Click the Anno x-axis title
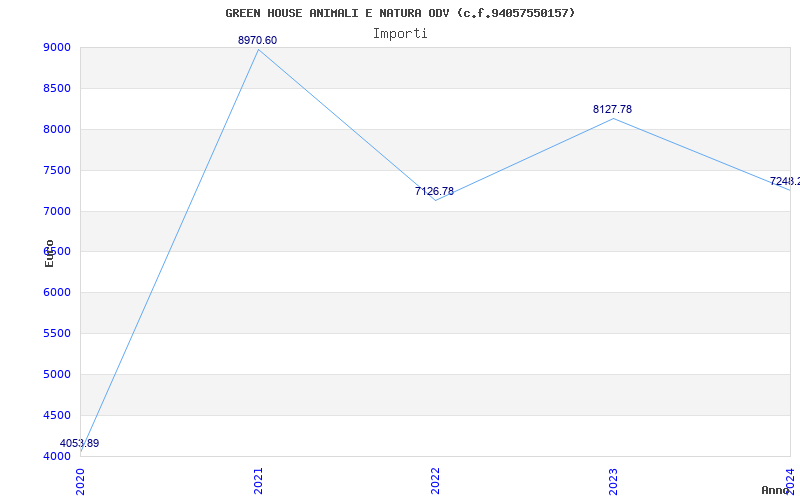 point(776,490)
